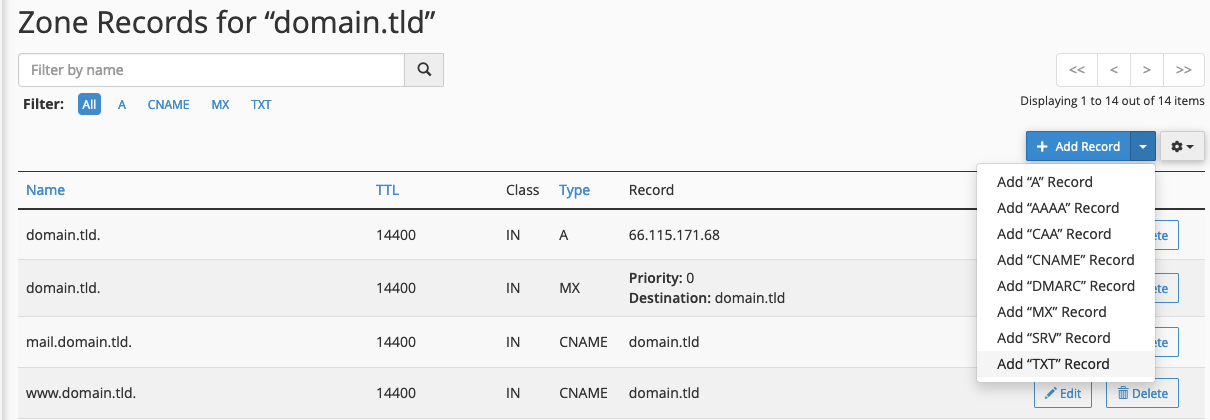Filter records by A type
Viewport: 1210px width, 420px height.
122,104
